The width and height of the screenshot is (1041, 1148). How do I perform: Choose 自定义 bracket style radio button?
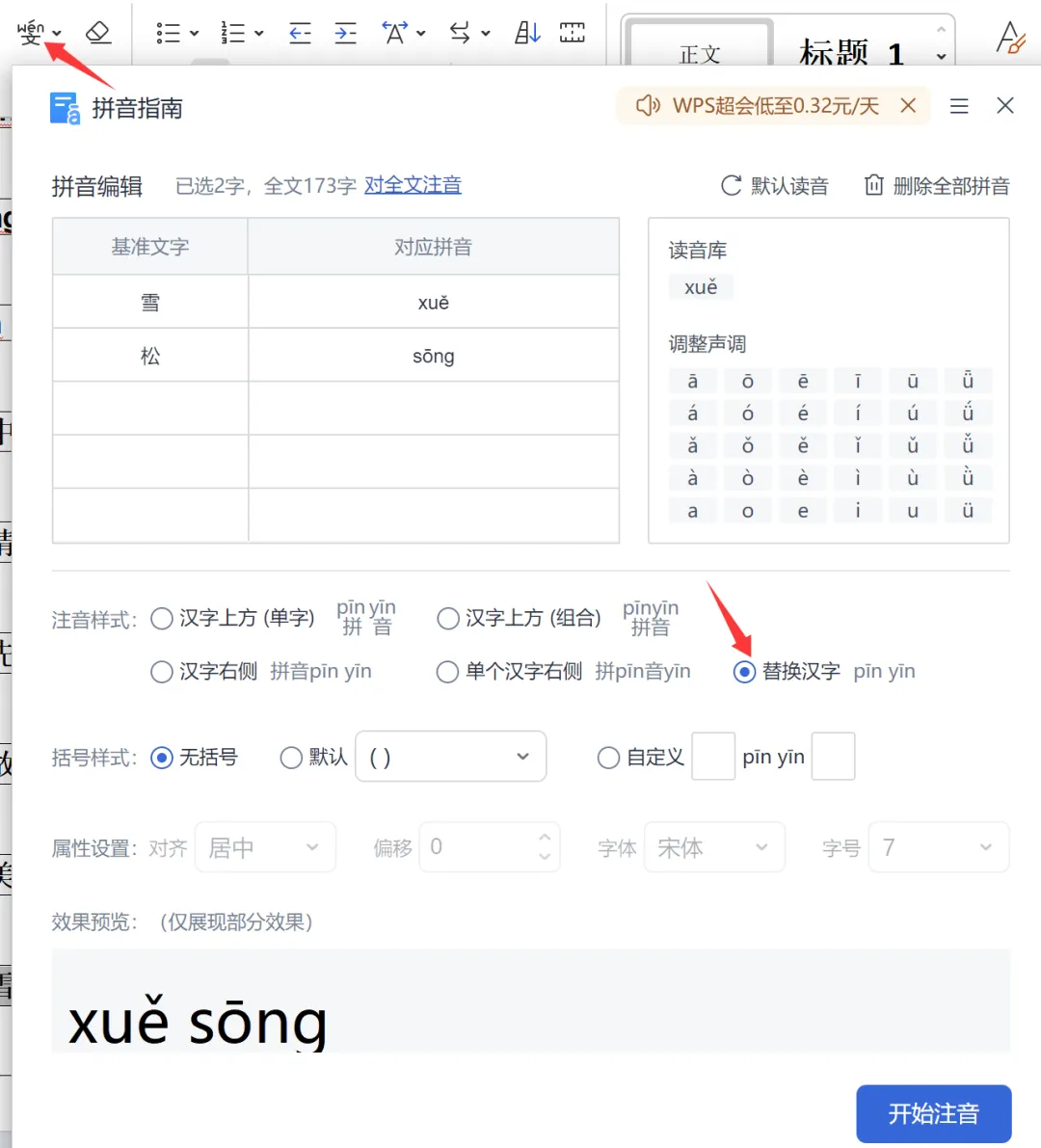(608, 757)
